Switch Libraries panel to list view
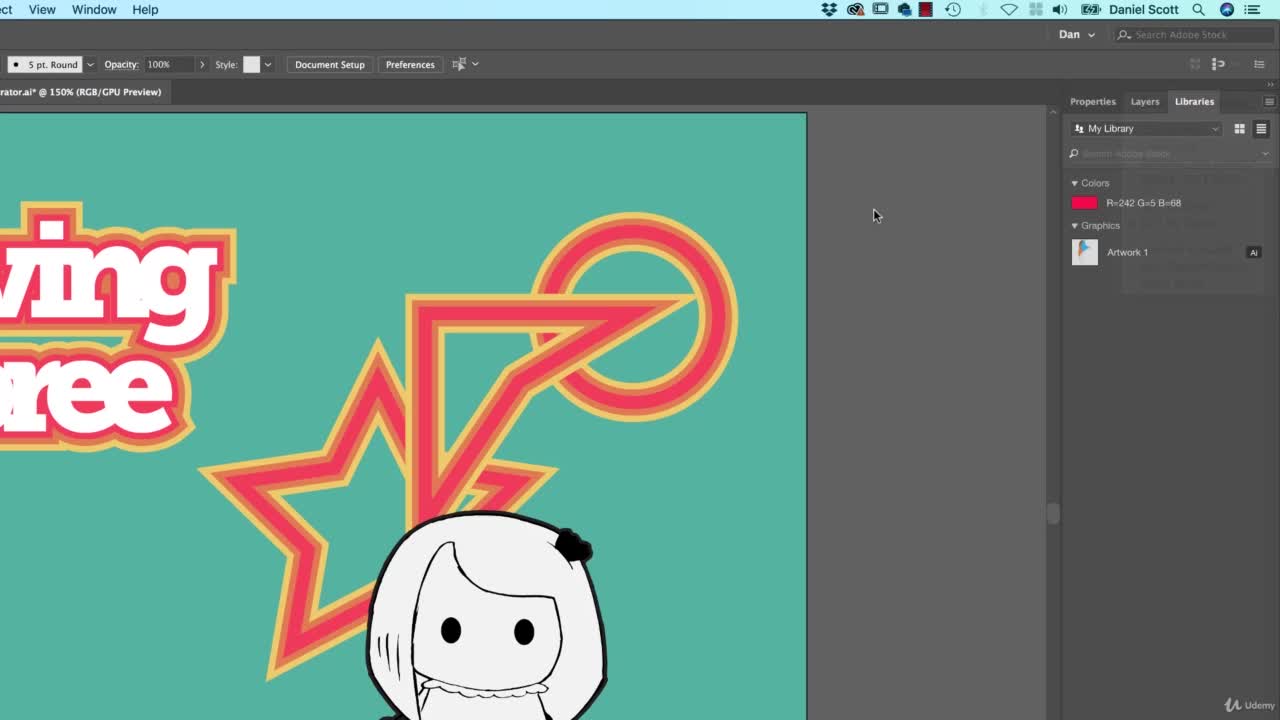Screen dimensions: 1280x720 pos(1261,129)
